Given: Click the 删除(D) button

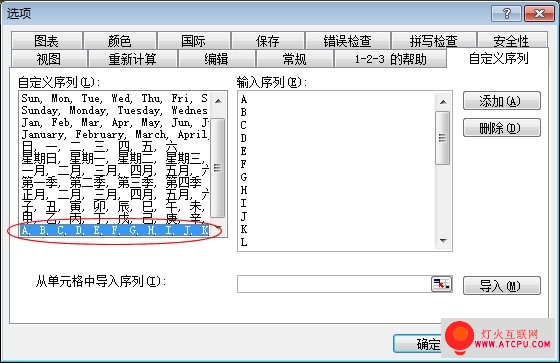Looking at the screenshot, I should coord(501,128).
